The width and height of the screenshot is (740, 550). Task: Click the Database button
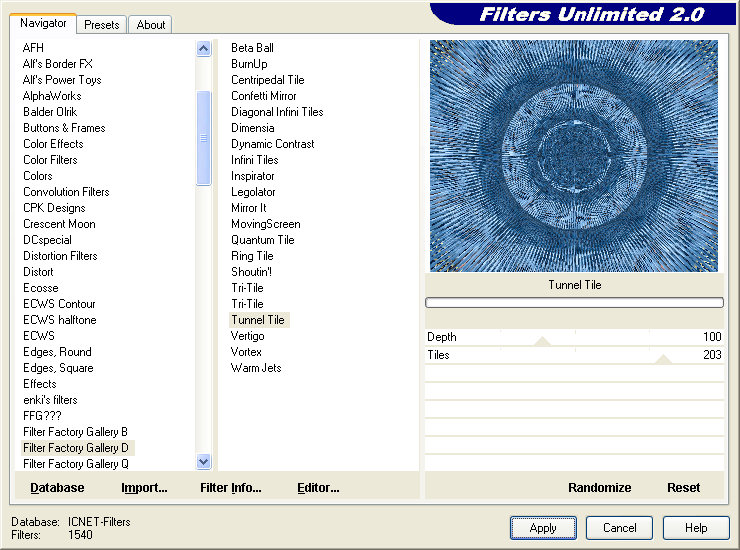coord(57,488)
